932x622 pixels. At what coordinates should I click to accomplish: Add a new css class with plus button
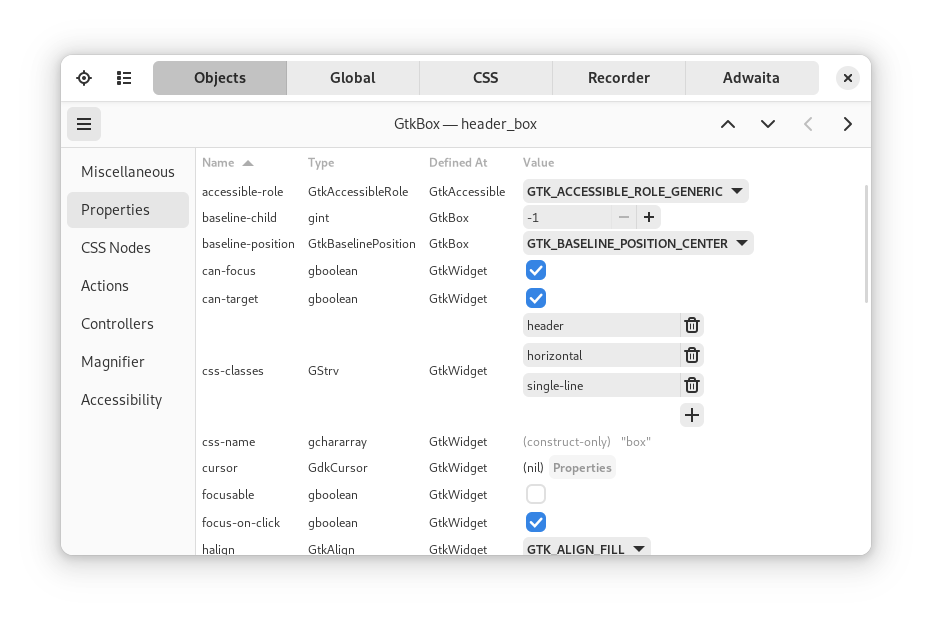point(691,414)
